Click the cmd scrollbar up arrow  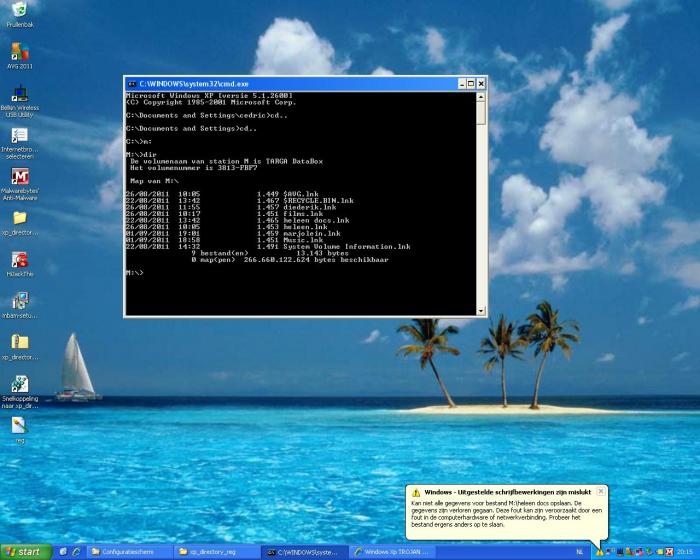481,97
